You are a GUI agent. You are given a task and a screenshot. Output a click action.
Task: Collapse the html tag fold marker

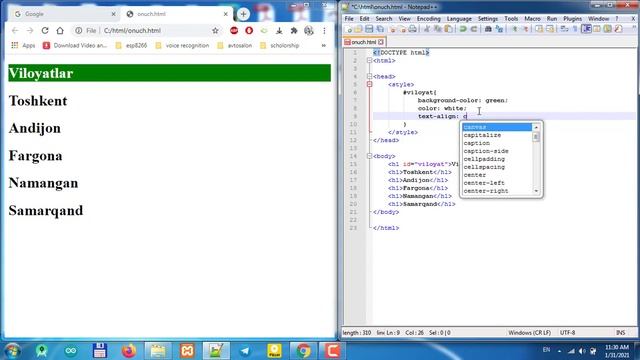pos(369,60)
